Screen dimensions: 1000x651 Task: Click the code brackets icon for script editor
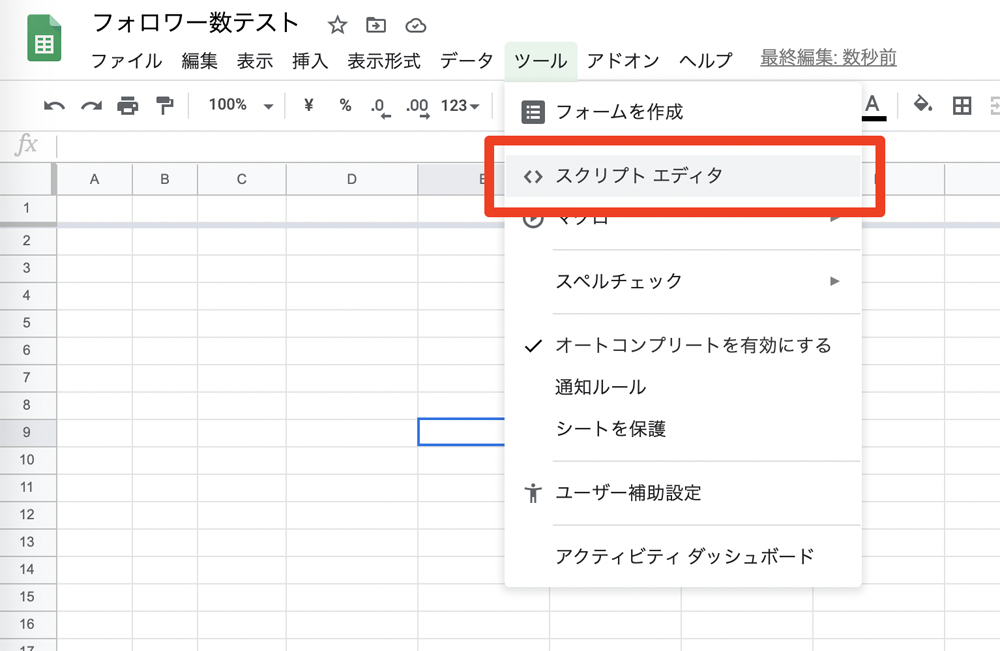tap(533, 177)
